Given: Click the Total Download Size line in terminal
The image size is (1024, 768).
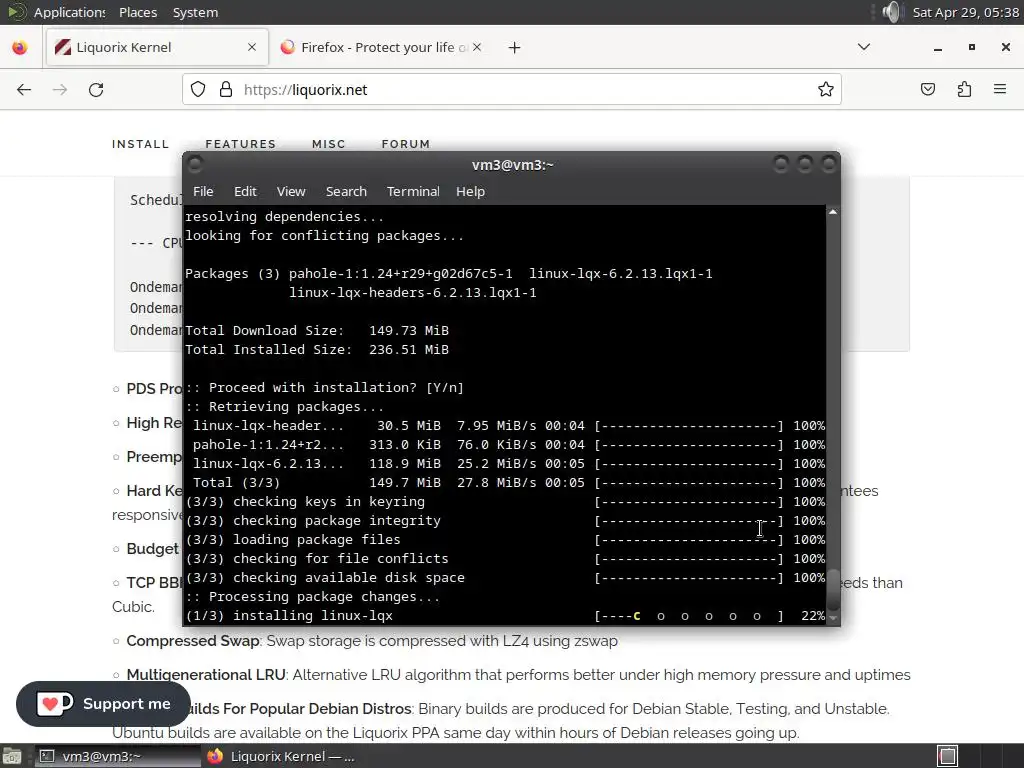Looking at the screenshot, I should 317,330.
